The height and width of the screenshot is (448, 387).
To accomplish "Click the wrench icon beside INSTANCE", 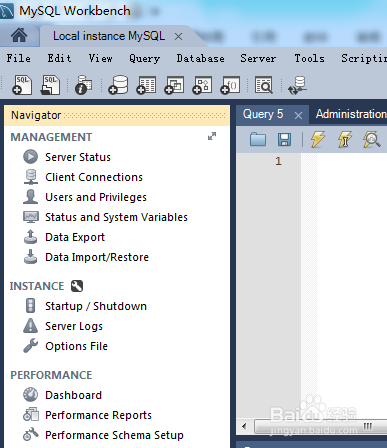I will 77,286.
